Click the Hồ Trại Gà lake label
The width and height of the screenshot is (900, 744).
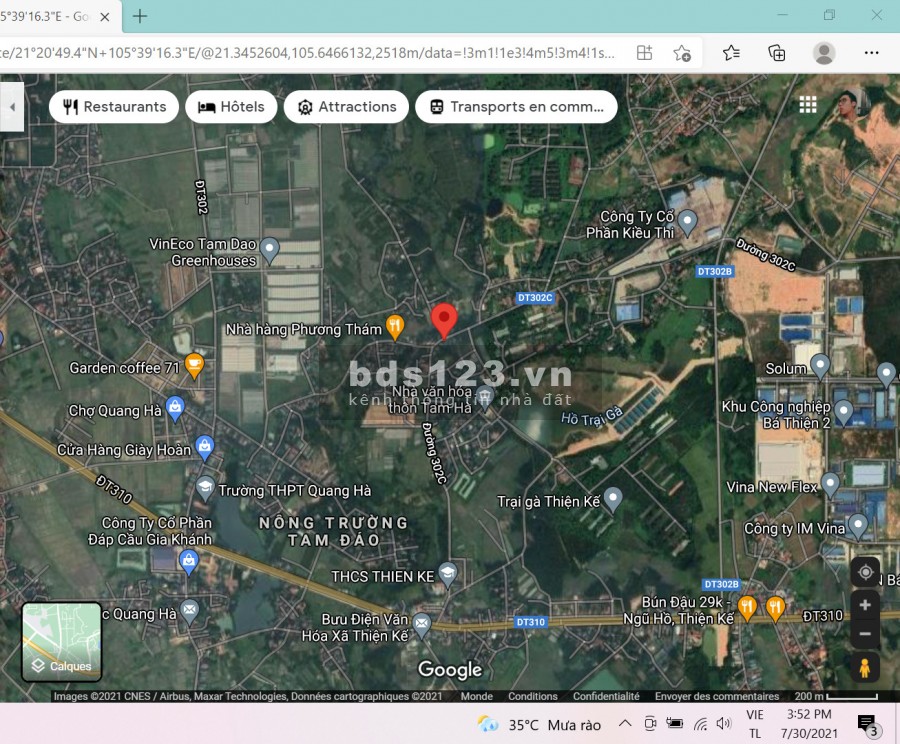click(x=591, y=416)
